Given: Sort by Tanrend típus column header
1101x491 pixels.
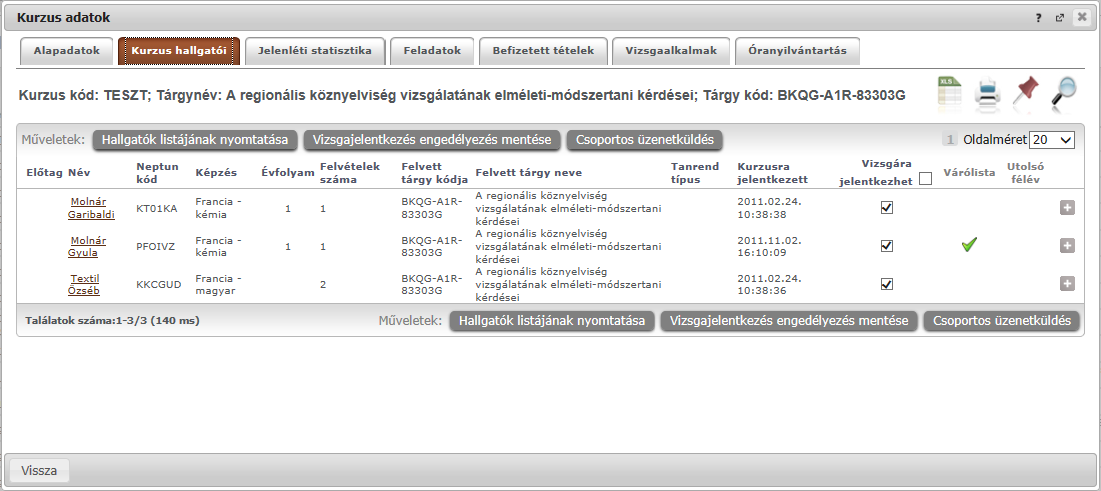Looking at the screenshot, I should coord(695,173).
